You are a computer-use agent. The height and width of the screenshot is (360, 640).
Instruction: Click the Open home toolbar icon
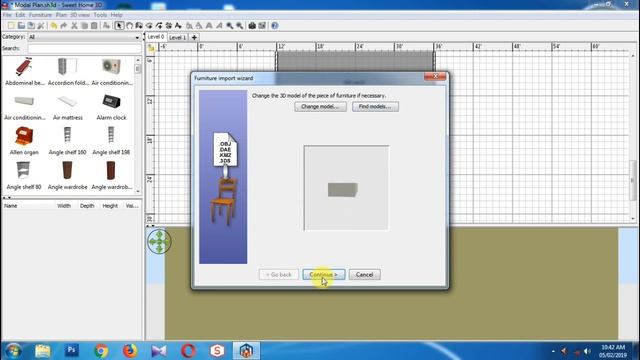click(21, 26)
